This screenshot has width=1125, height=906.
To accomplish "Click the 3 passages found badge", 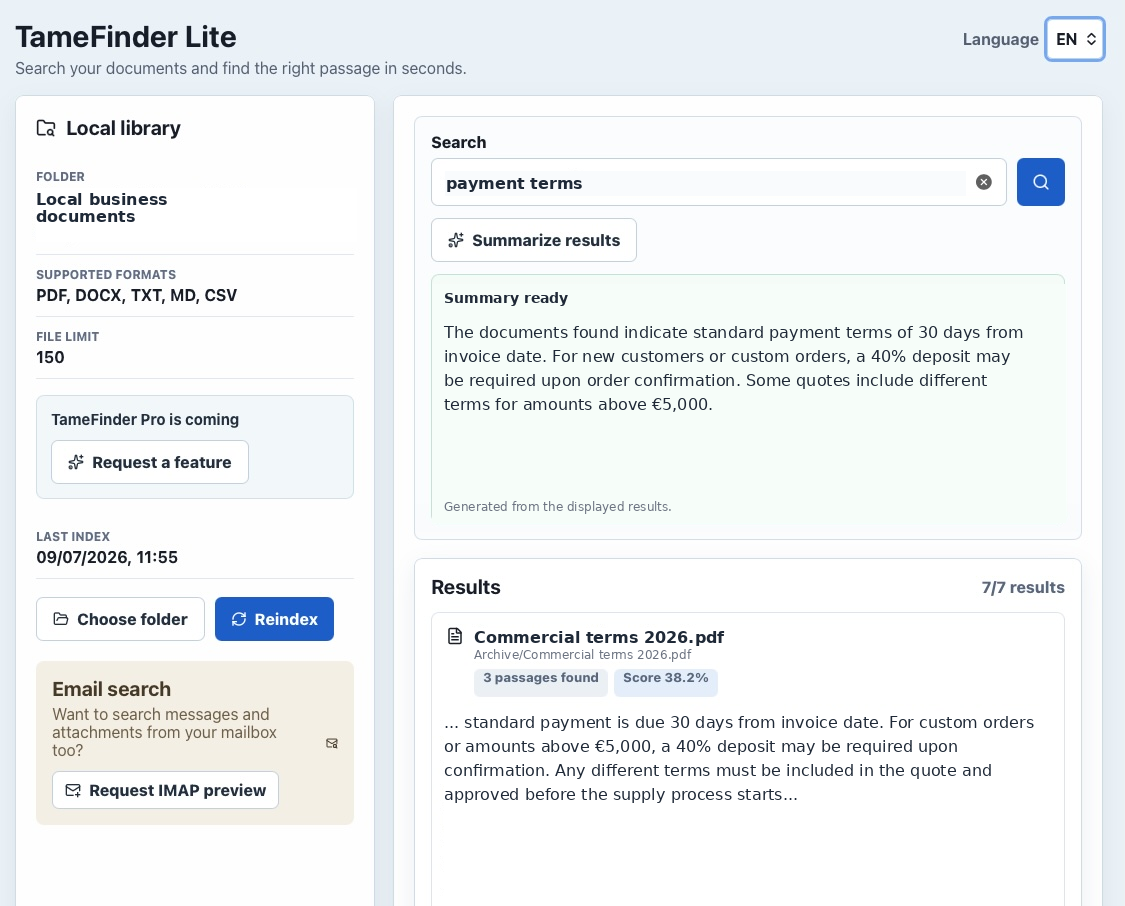I will click(x=541, y=682).
